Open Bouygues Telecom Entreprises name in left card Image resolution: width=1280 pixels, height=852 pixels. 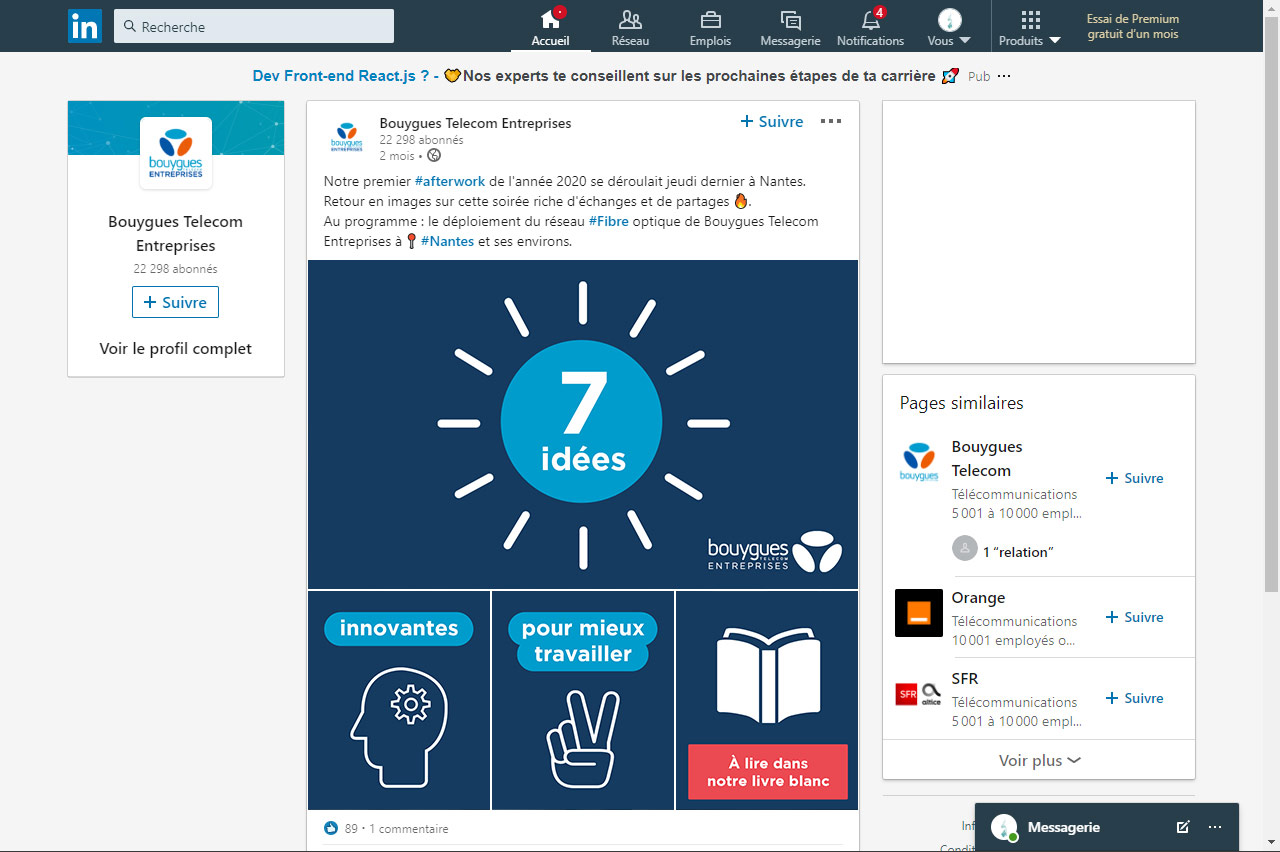coord(176,233)
